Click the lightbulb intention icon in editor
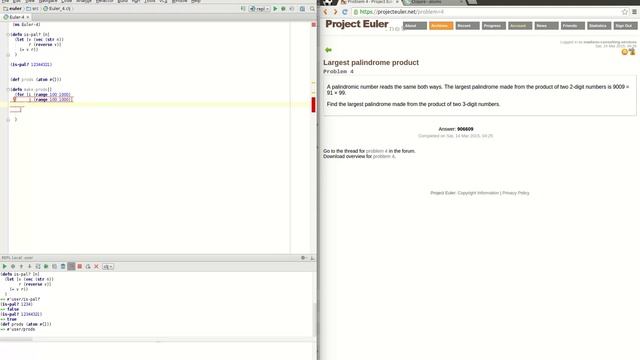This screenshot has width=640, height=360. [x=14, y=99]
